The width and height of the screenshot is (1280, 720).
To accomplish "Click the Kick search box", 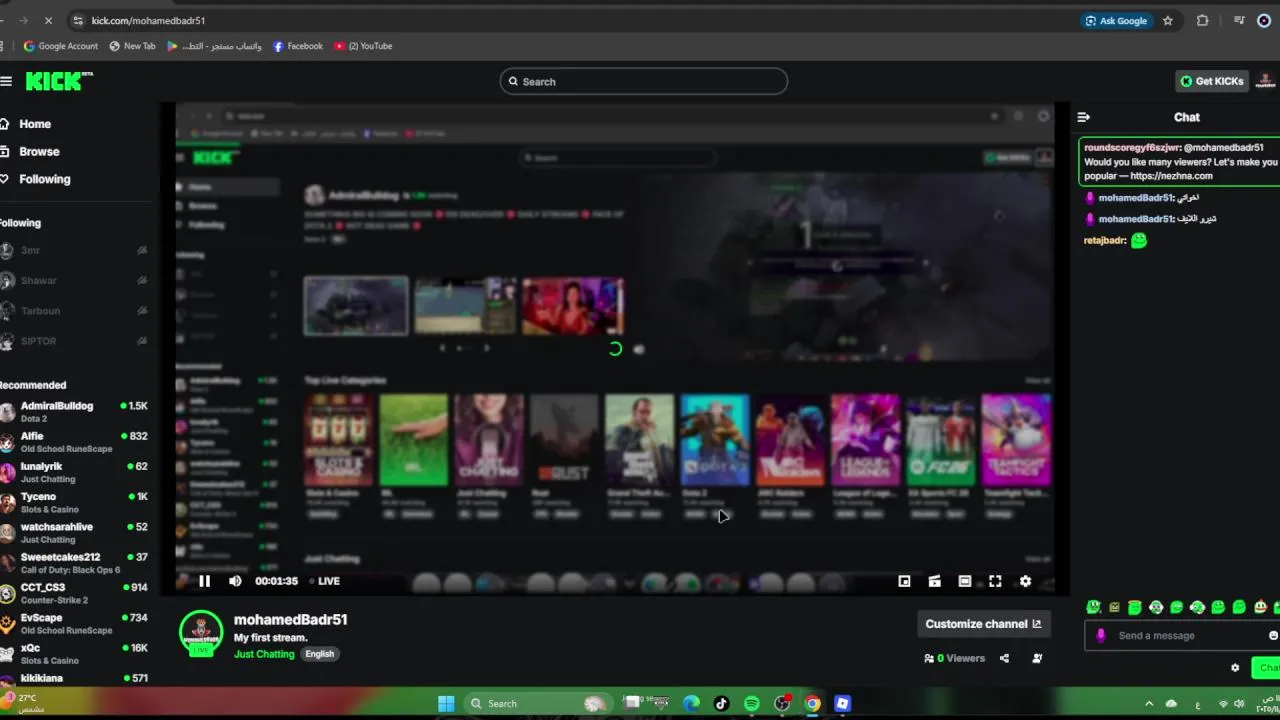I will coord(644,82).
